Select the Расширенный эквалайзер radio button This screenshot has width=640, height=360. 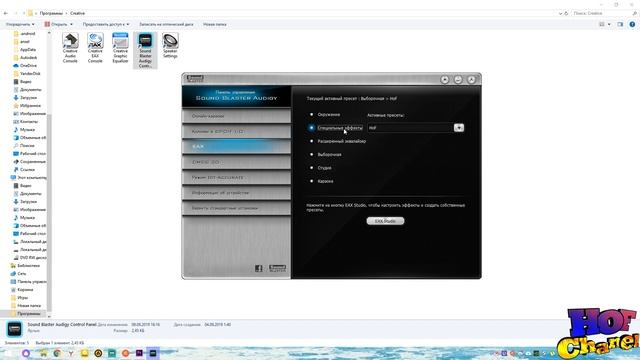click(x=311, y=141)
